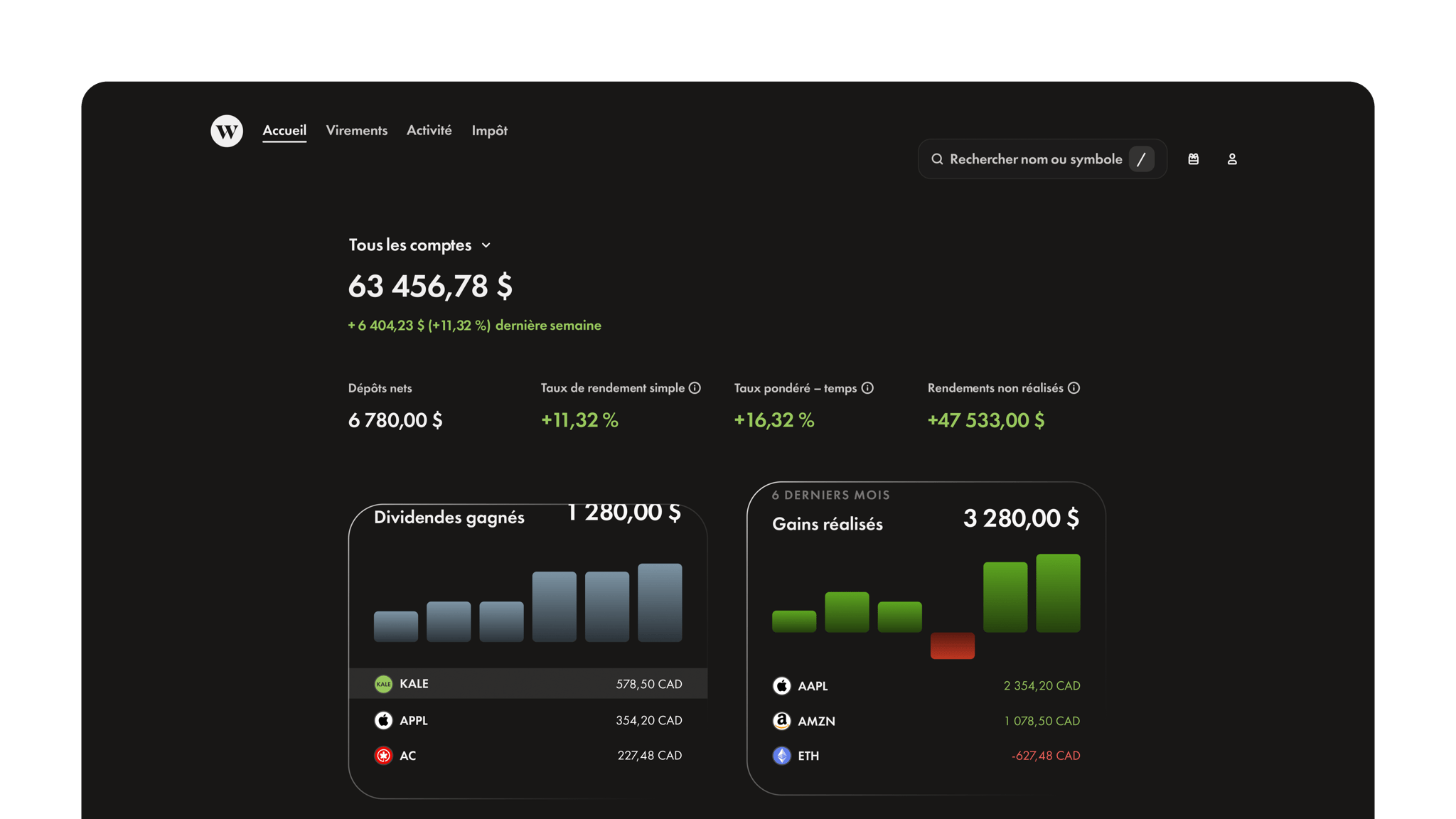Click tallest bar in Dividendes gagnés chart
This screenshot has width=1456, height=819.
tap(660, 603)
